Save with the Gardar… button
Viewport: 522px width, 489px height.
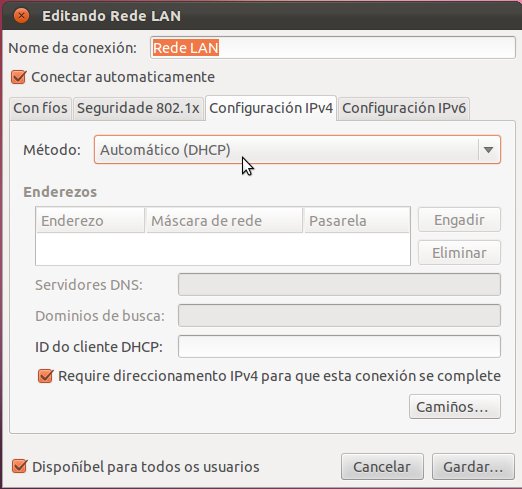click(x=473, y=467)
